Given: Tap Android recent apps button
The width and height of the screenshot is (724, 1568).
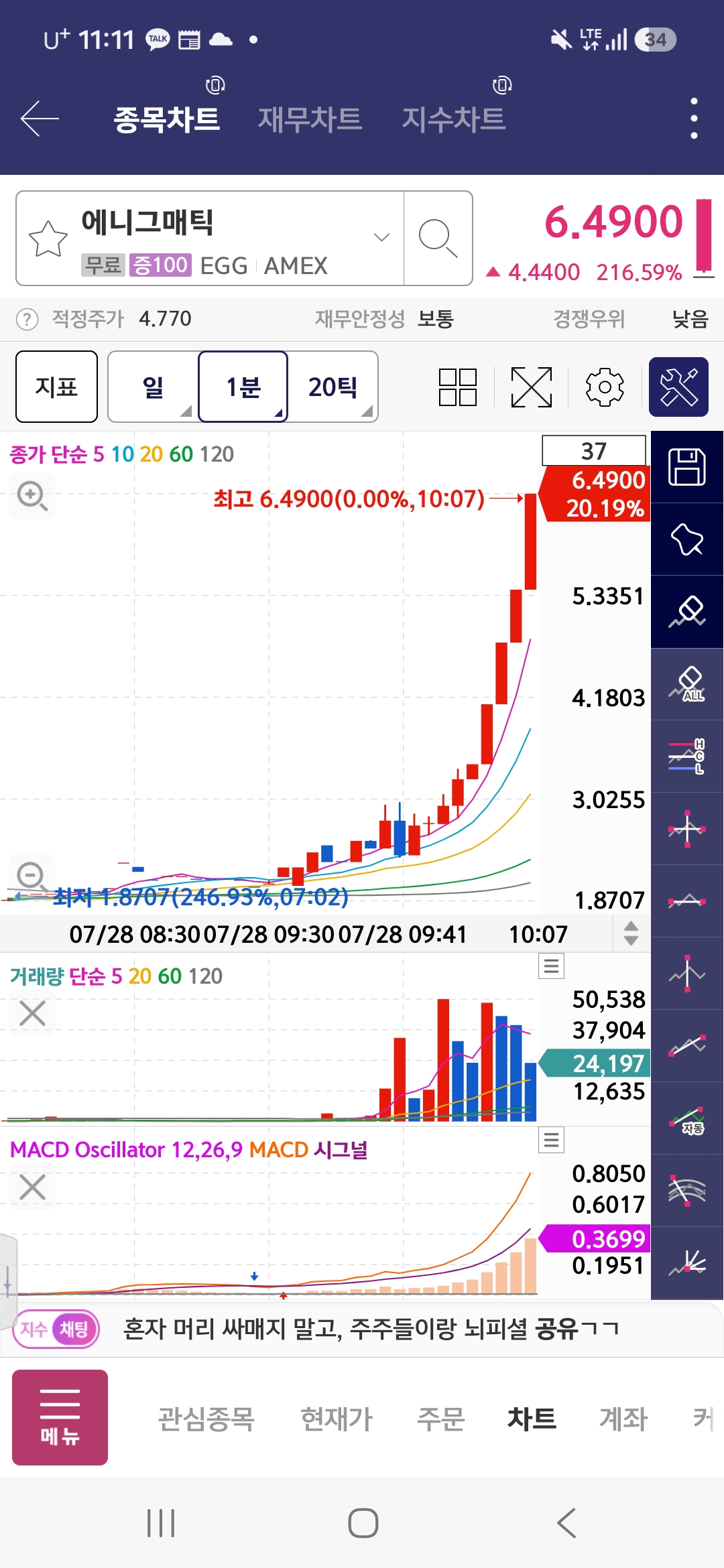Looking at the screenshot, I should coord(161,1523).
